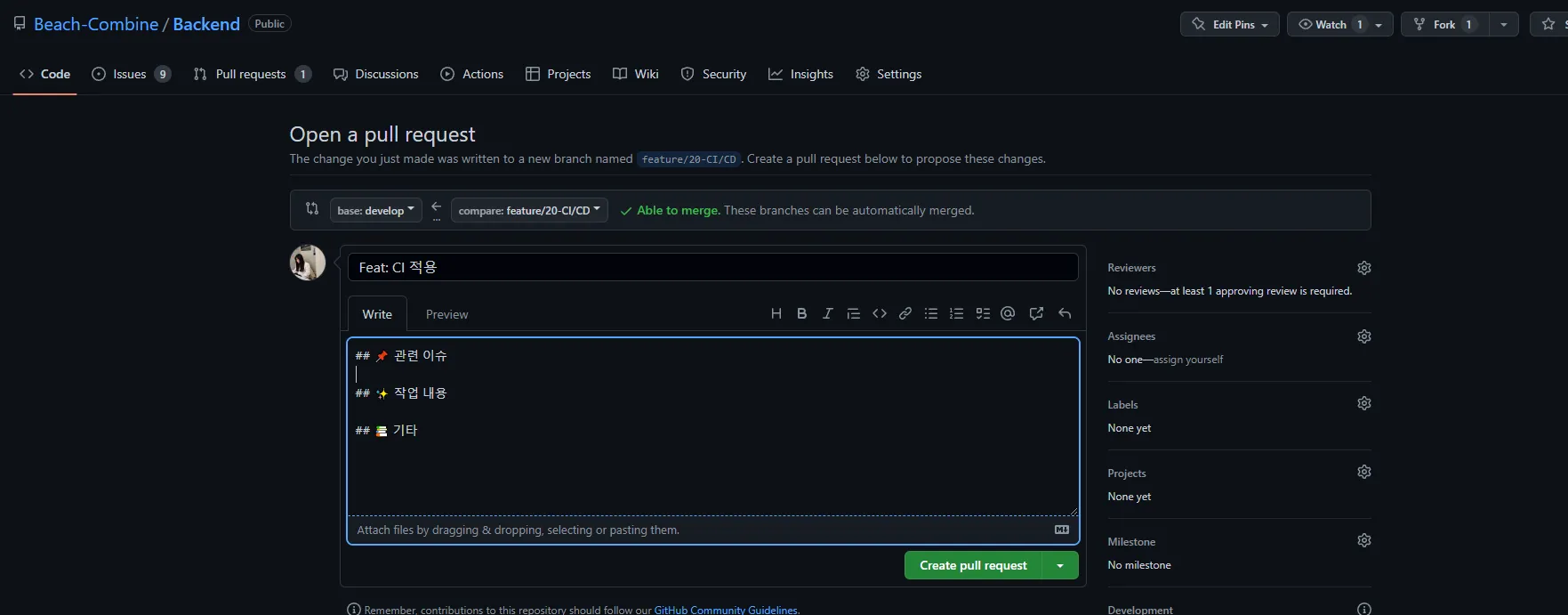The image size is (1568, 615).
Task: Open Milestone settings gear
Action: point(1364,540)
